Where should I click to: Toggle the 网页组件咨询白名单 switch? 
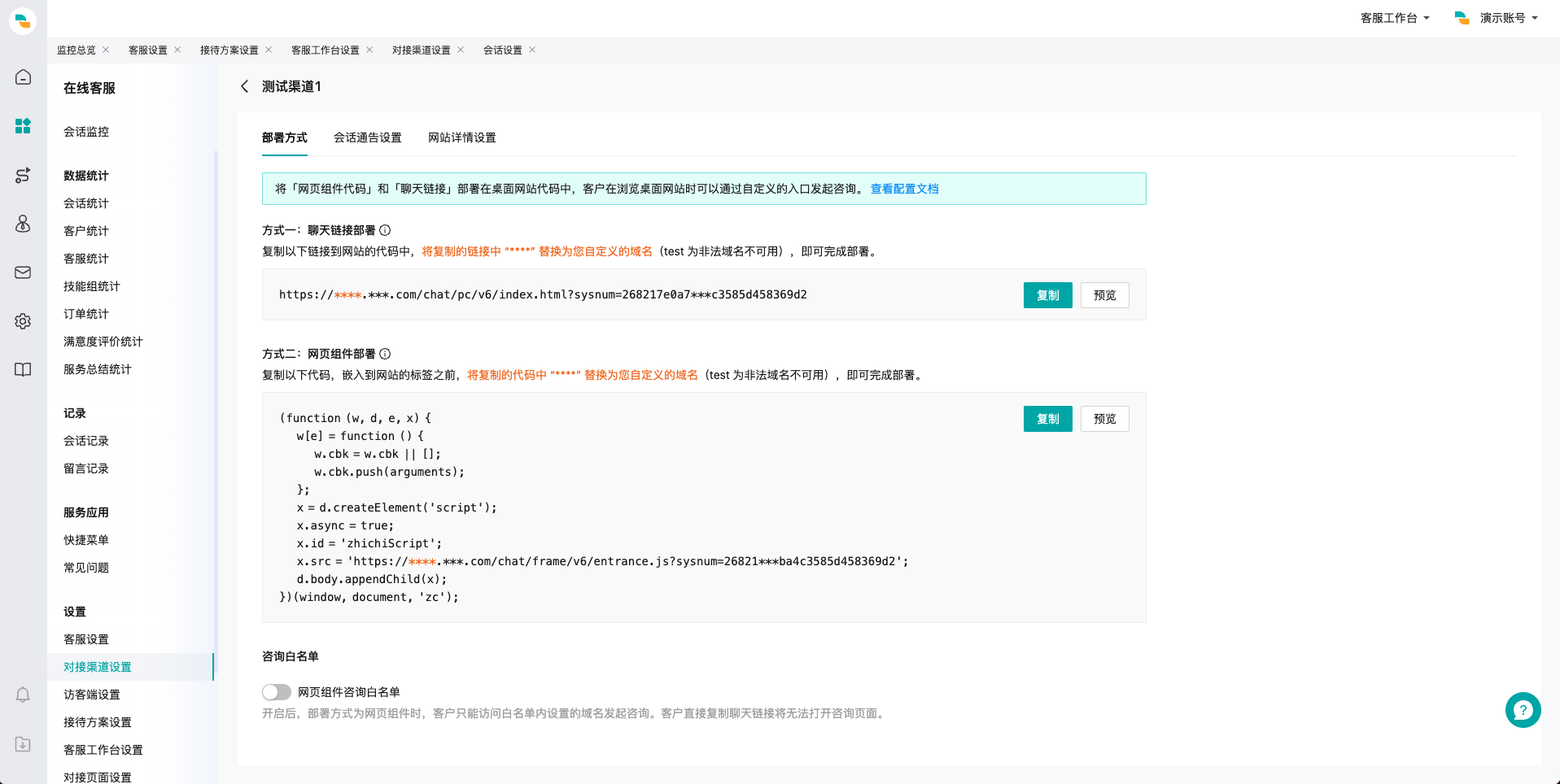(x=277, y=692)
